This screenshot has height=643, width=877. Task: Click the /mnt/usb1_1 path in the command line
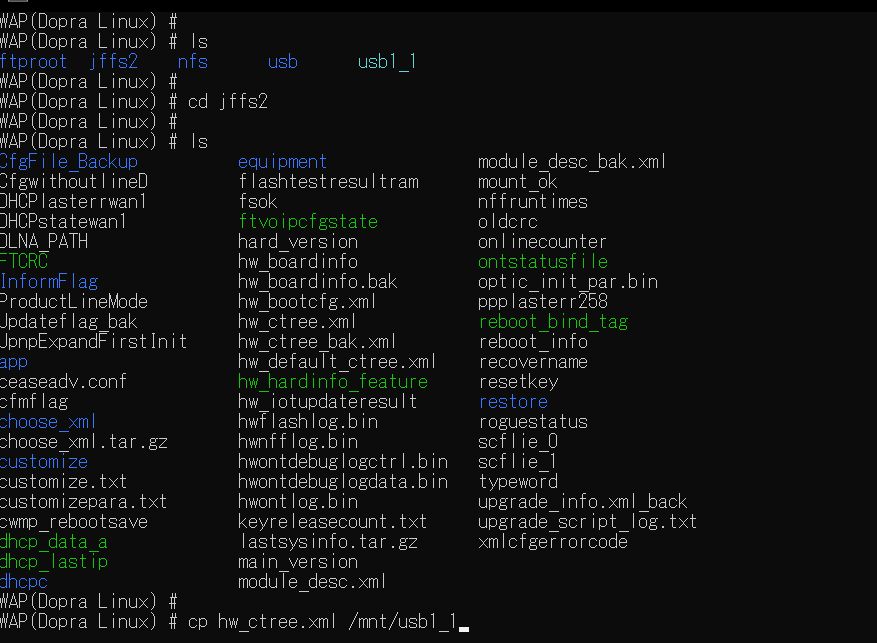(x=401, y=622)
